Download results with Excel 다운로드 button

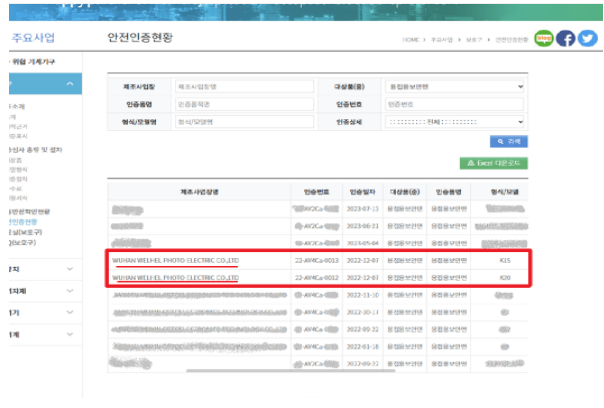click(x=493, y=163)
